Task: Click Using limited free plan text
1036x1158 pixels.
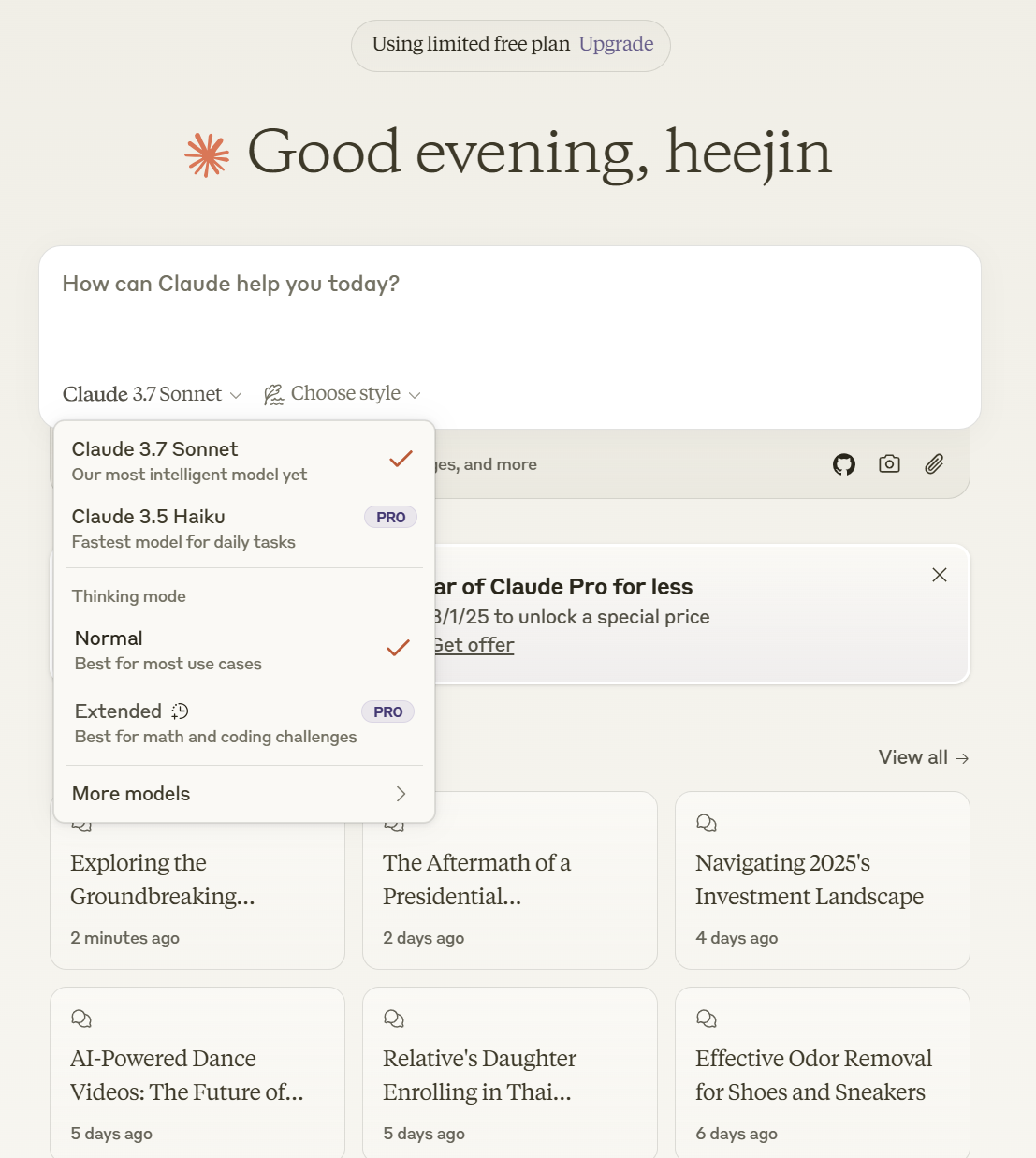Action: (x=471, y=44)
